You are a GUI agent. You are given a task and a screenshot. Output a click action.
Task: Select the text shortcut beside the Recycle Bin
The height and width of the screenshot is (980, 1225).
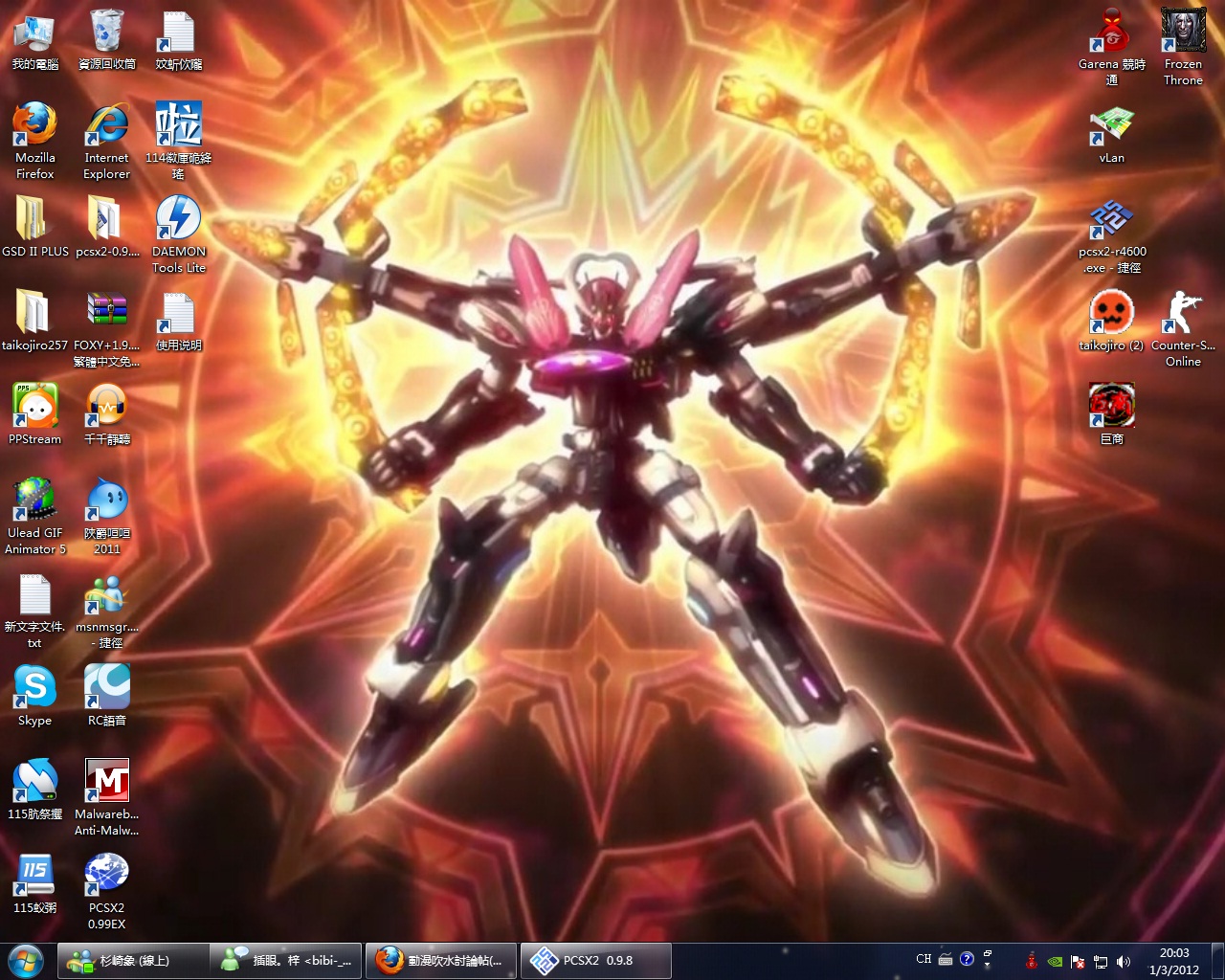[179, 40]
